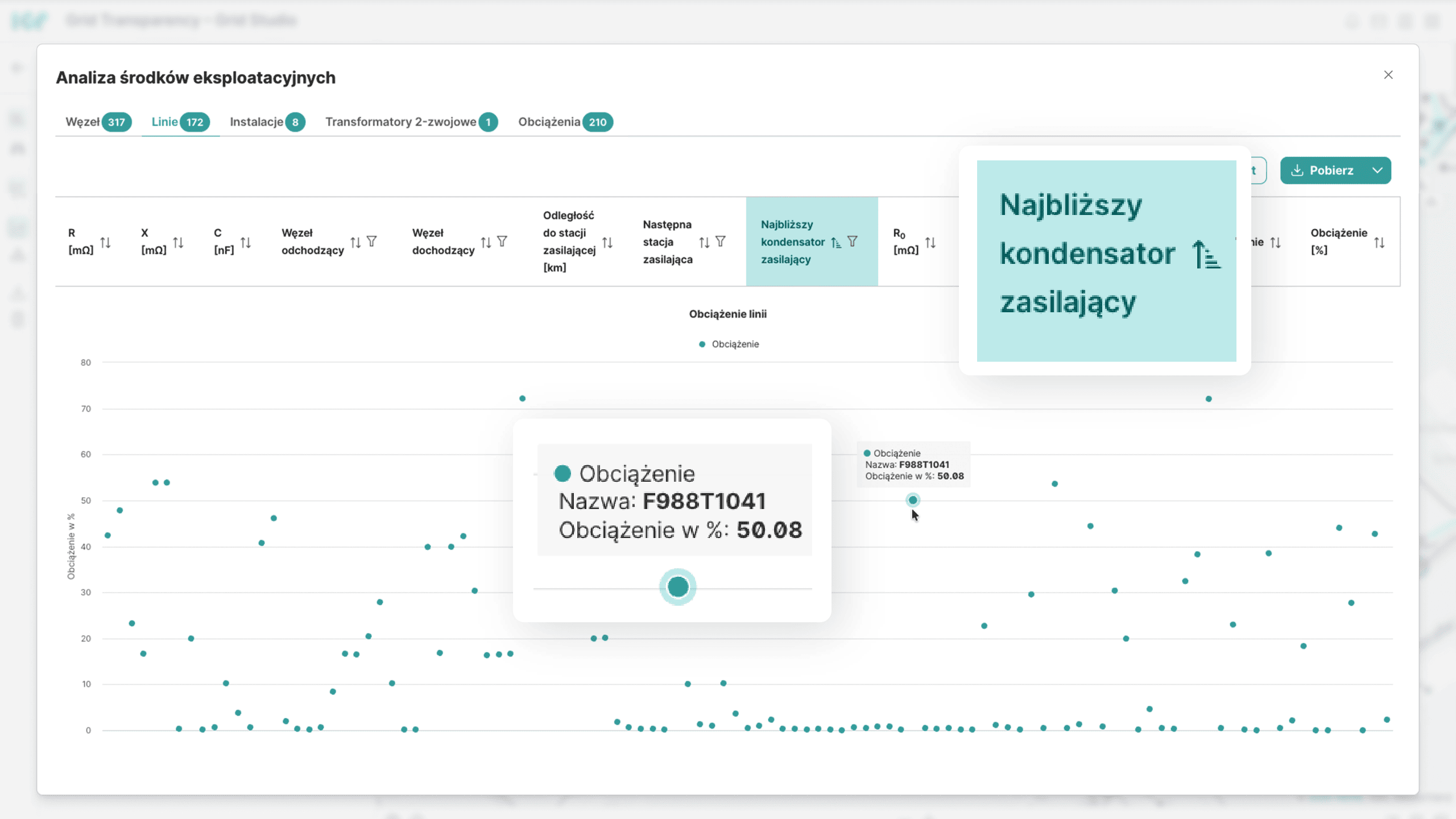Image resolution: width=1456 pixels, height=819 pixels.
Task: Click the highlighted F988T1041 data point
Action: point(913,500)
